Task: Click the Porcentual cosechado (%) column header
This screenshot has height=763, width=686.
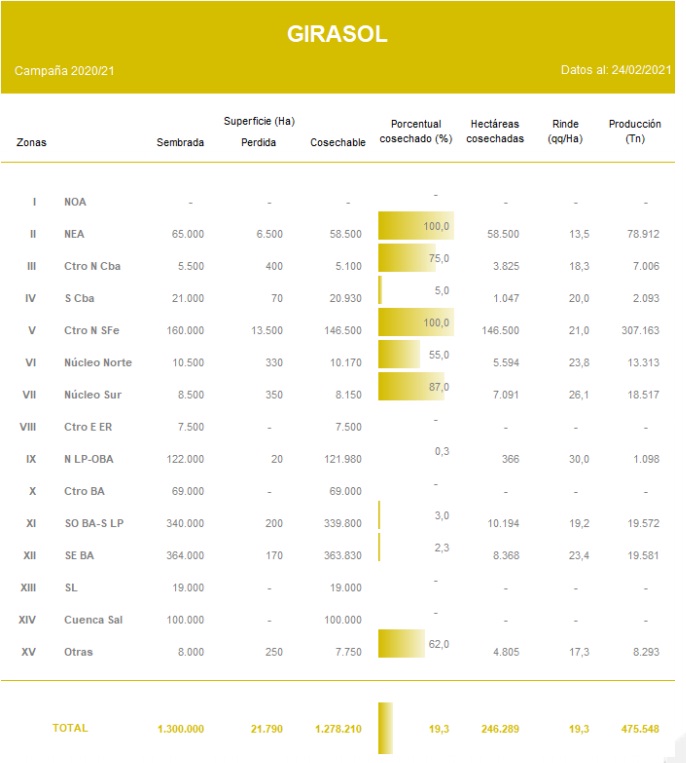Action: 416,132
